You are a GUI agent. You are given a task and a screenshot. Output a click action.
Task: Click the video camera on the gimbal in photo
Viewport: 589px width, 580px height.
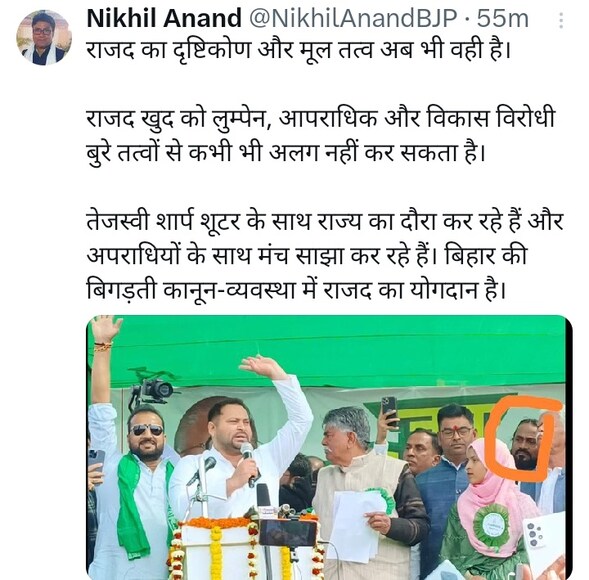(x=154, y=391)
